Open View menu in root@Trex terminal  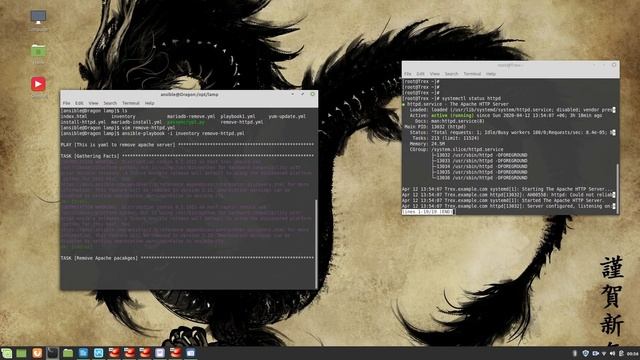pyautogui.click(x=435, y=74)
